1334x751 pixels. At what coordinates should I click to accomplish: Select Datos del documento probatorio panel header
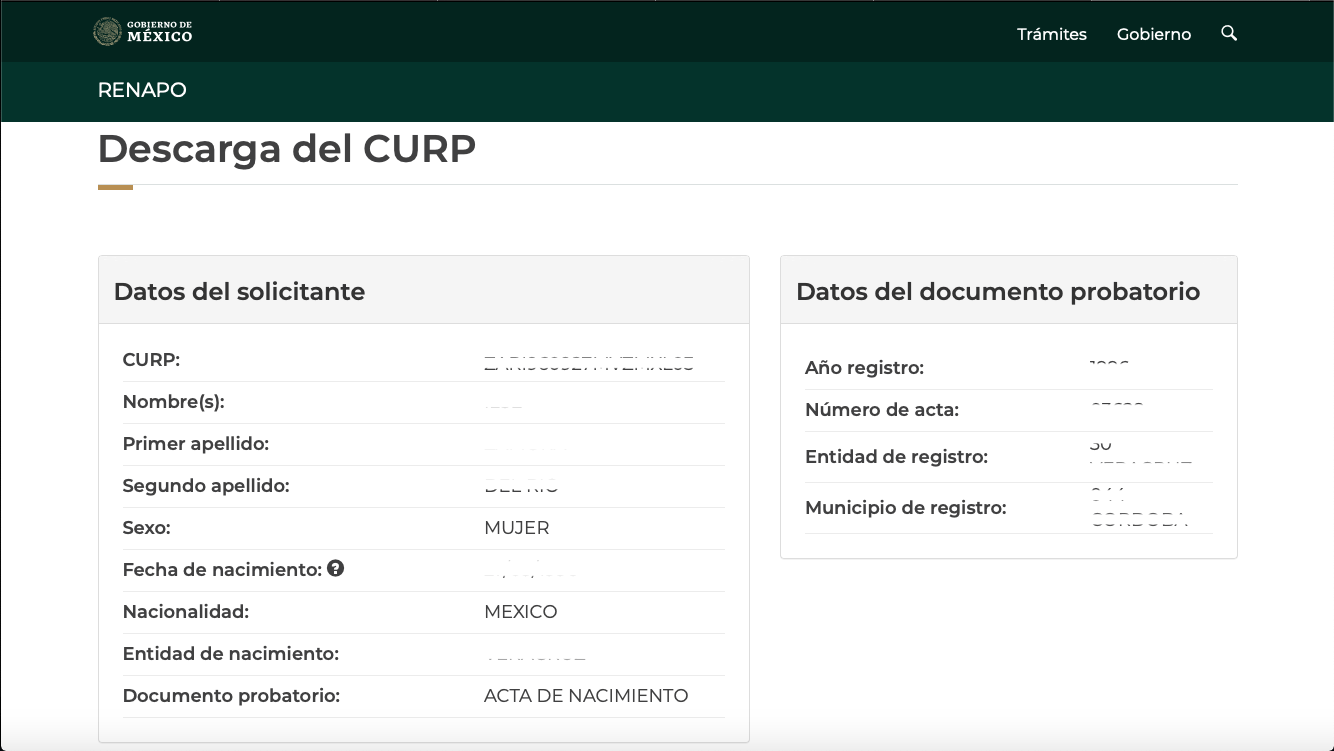pos(997,291)
